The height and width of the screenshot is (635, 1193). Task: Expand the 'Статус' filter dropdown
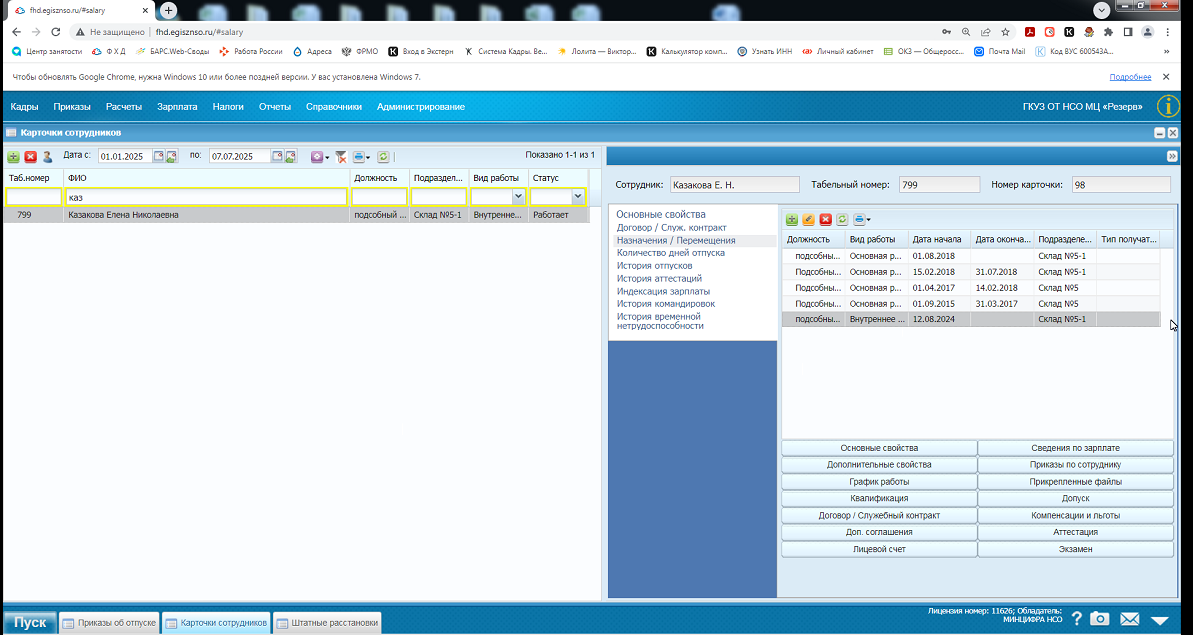[577, 197]
